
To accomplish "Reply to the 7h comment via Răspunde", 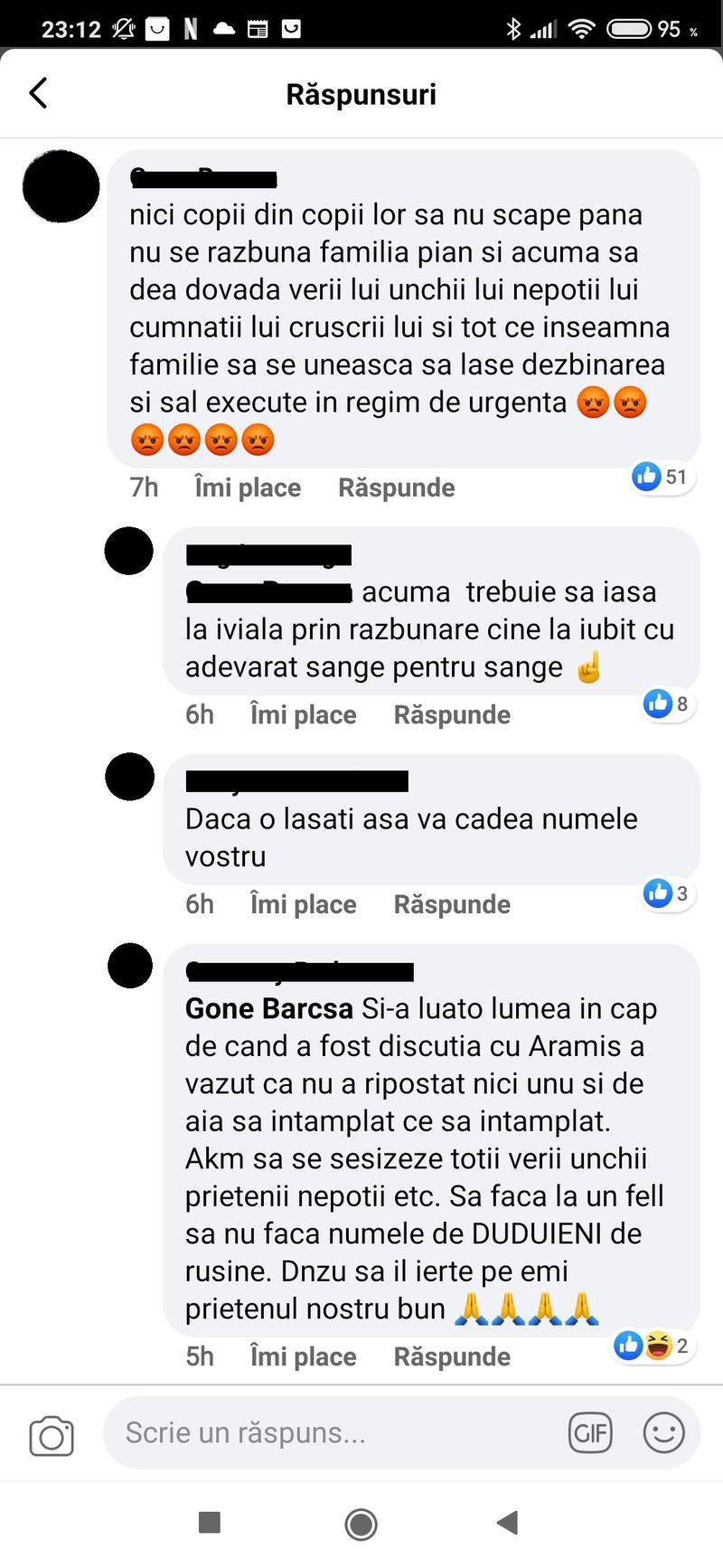I will point(397,487).
